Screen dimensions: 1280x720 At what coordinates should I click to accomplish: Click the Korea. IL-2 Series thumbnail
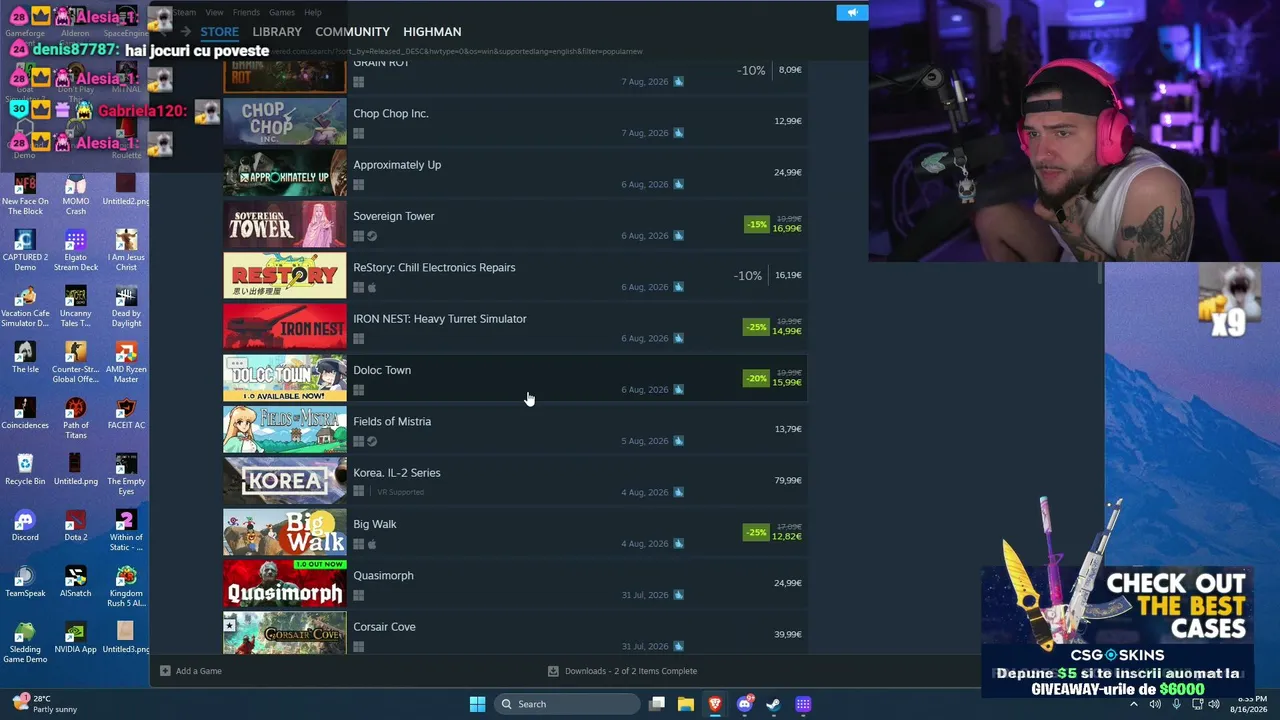click(x=285, y=480)
